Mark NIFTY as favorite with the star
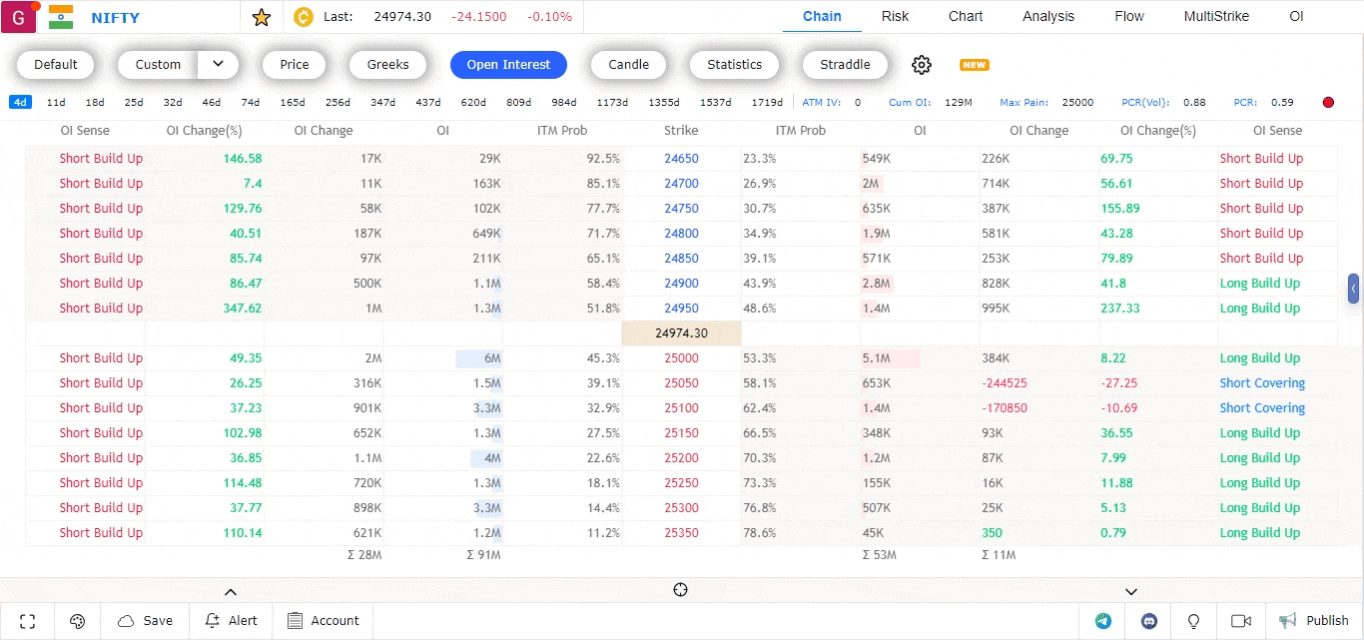 pyautogui.click(x=261, y=17)
